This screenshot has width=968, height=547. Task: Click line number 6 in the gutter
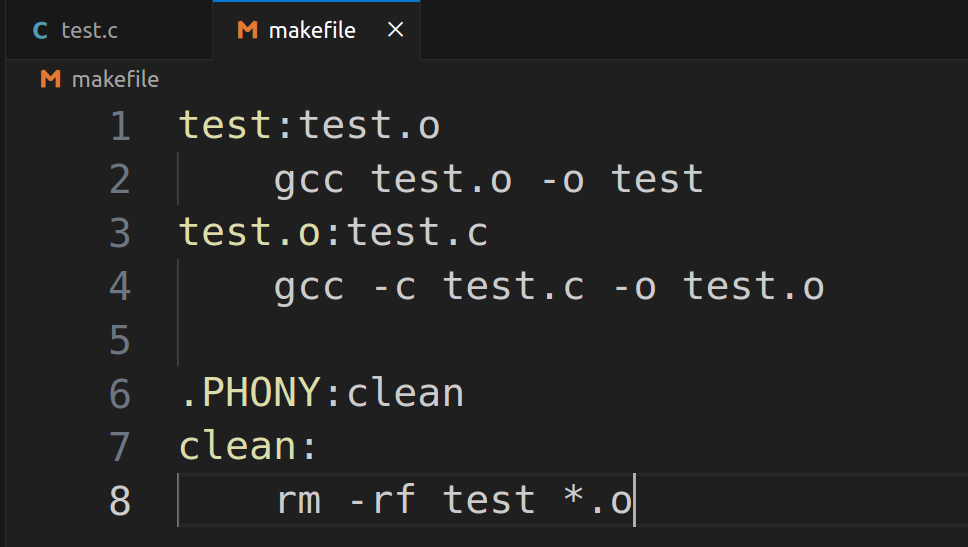coord(120,394)
